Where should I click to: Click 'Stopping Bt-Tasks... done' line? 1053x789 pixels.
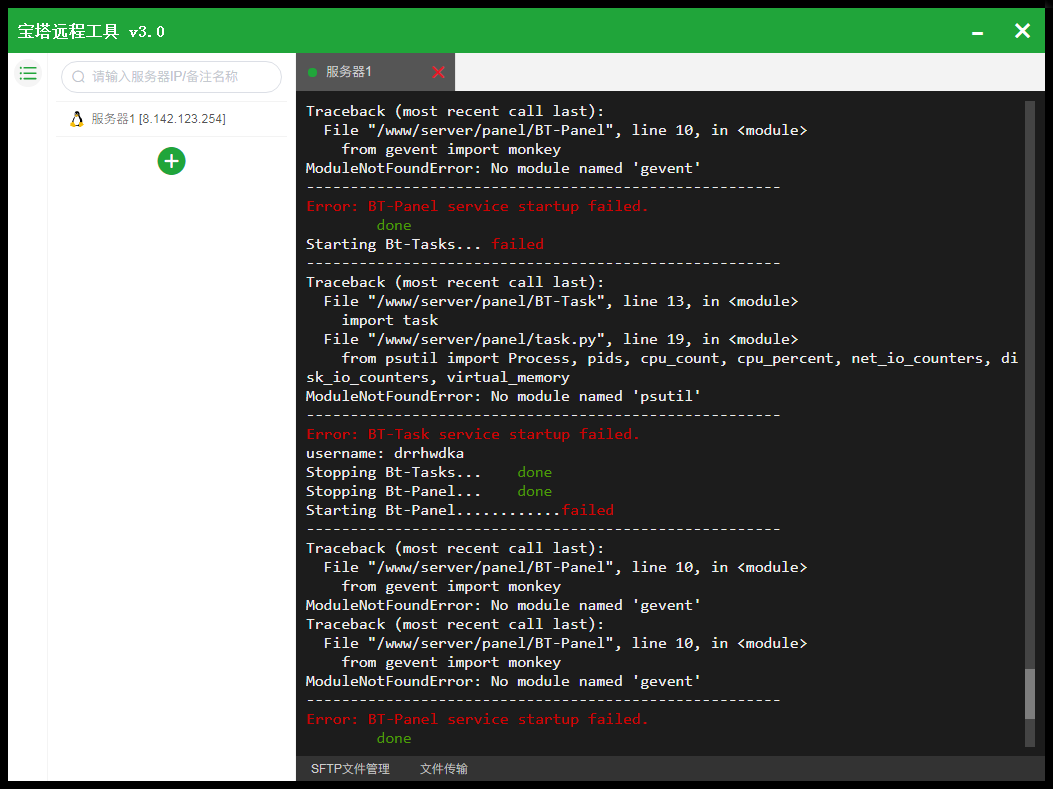(429, 473)
